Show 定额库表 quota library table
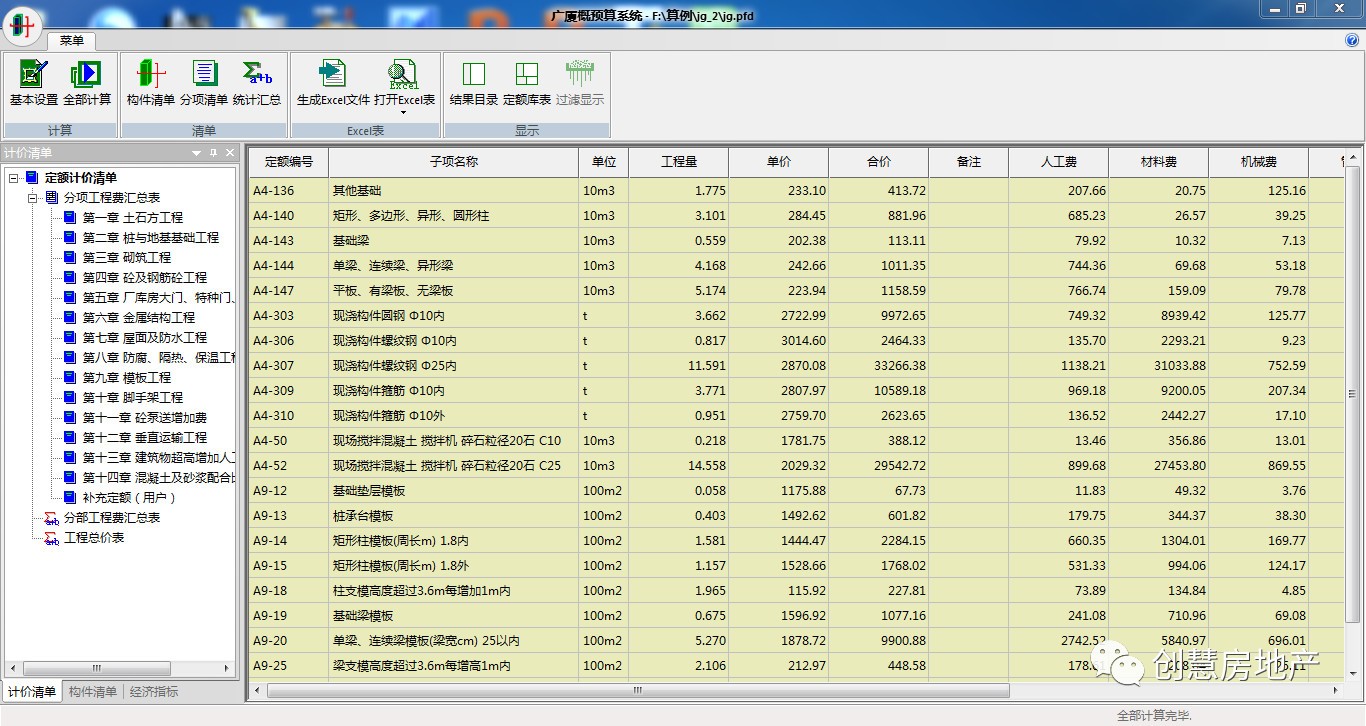The image size is (1366, 726). point(527,83)
